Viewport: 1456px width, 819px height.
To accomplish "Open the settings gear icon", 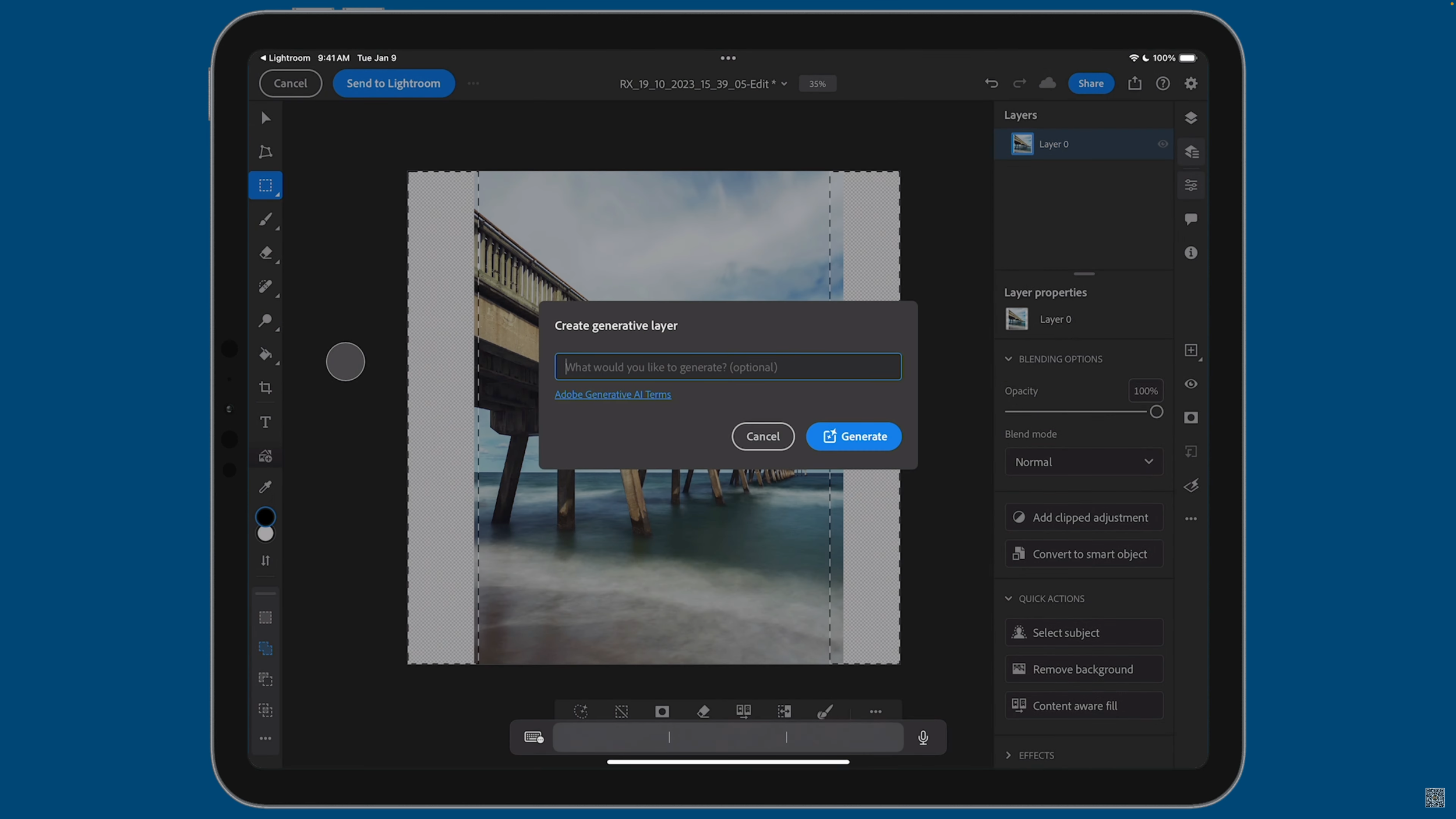I will (x=1191, y=83).
